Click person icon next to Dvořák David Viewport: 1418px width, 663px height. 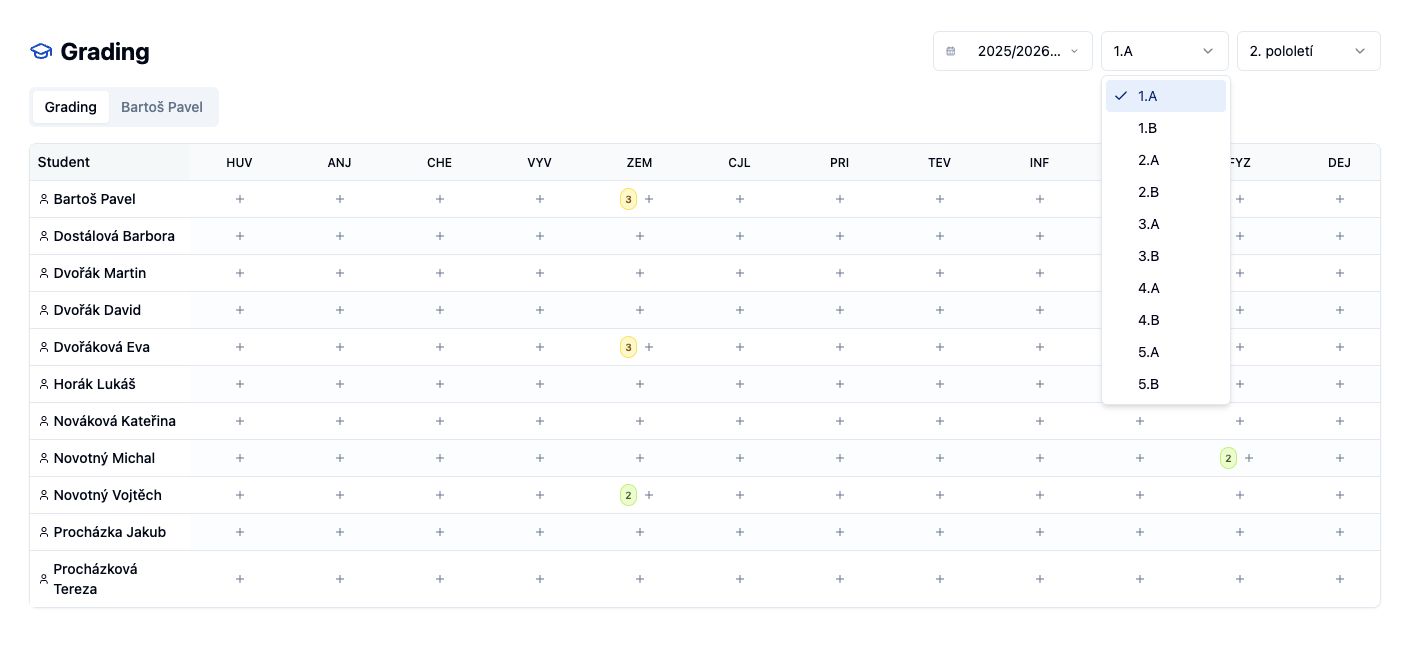coord(44,310)
